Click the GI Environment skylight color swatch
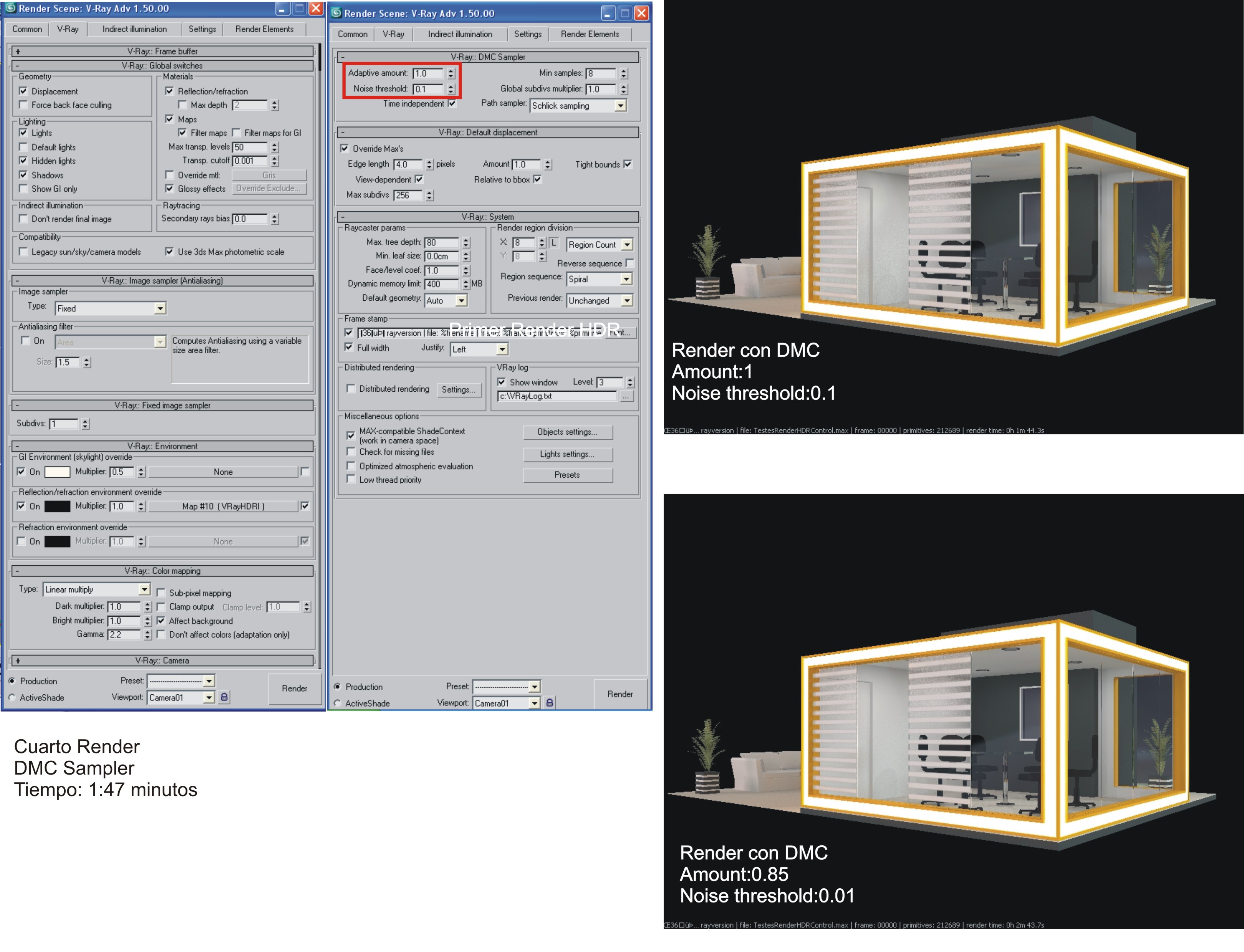1244x952 pixels. [57, 472]
